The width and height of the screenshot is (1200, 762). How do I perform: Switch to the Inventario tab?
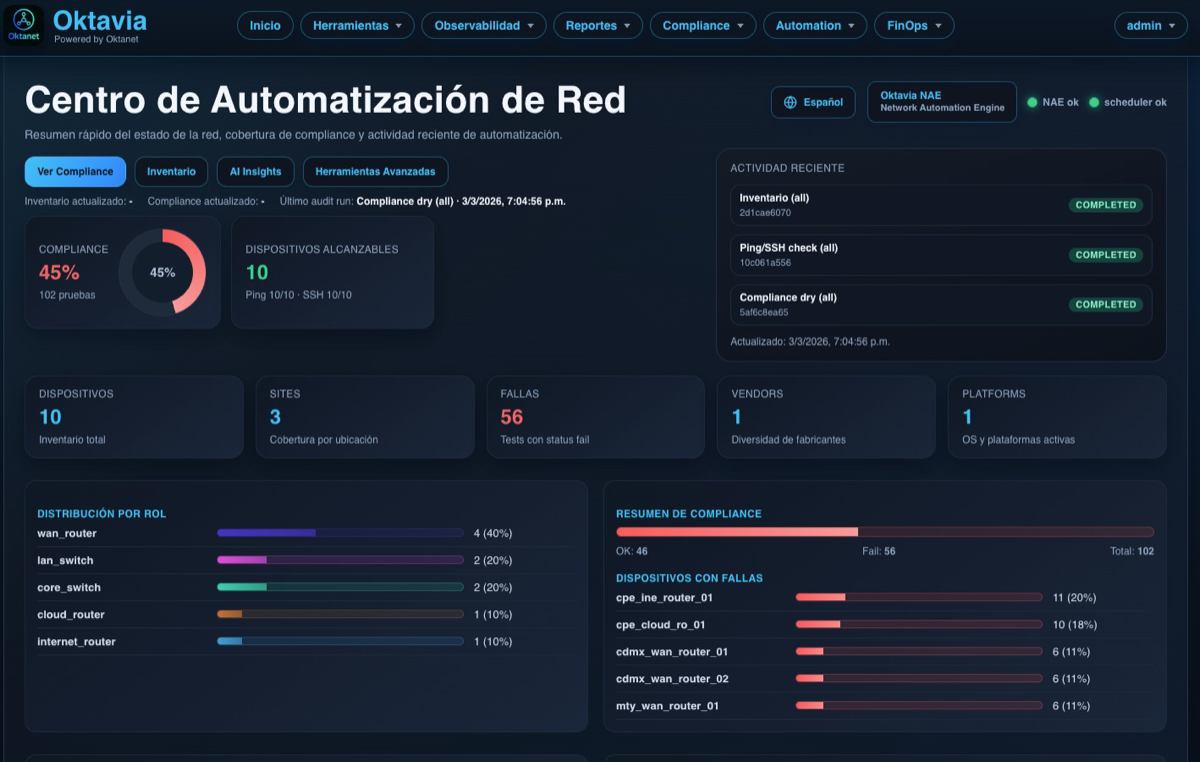coord(171,171)
